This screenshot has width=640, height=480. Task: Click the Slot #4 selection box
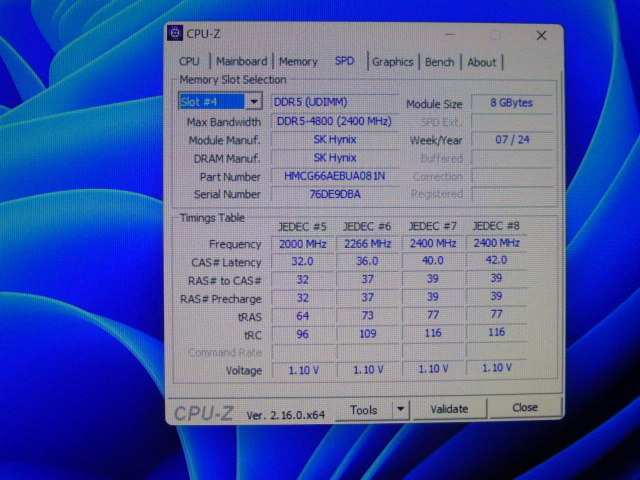point(212,102)
